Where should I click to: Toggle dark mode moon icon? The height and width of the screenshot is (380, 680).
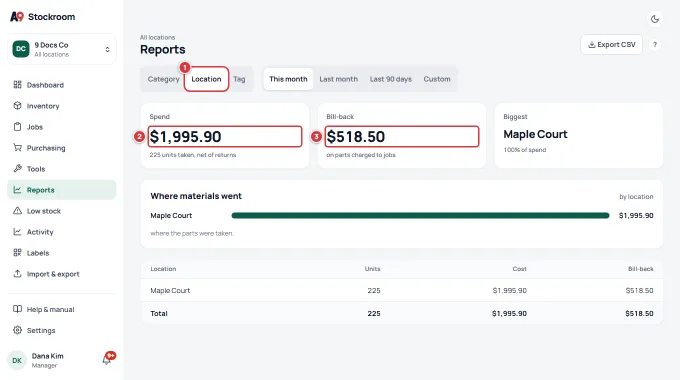click(x=655, y=19)
